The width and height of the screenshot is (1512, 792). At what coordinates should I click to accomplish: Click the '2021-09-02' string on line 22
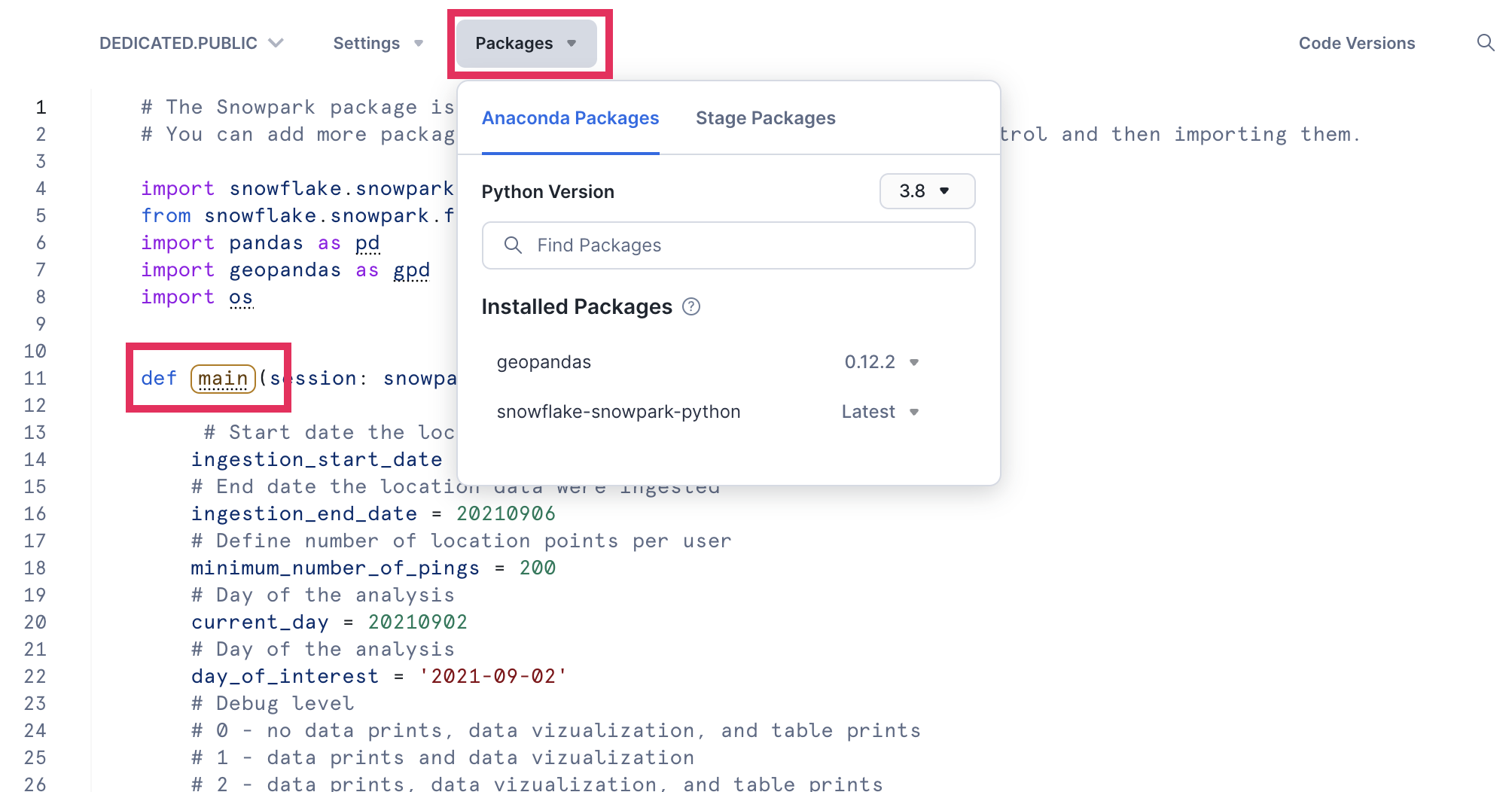tap(492, 677)
